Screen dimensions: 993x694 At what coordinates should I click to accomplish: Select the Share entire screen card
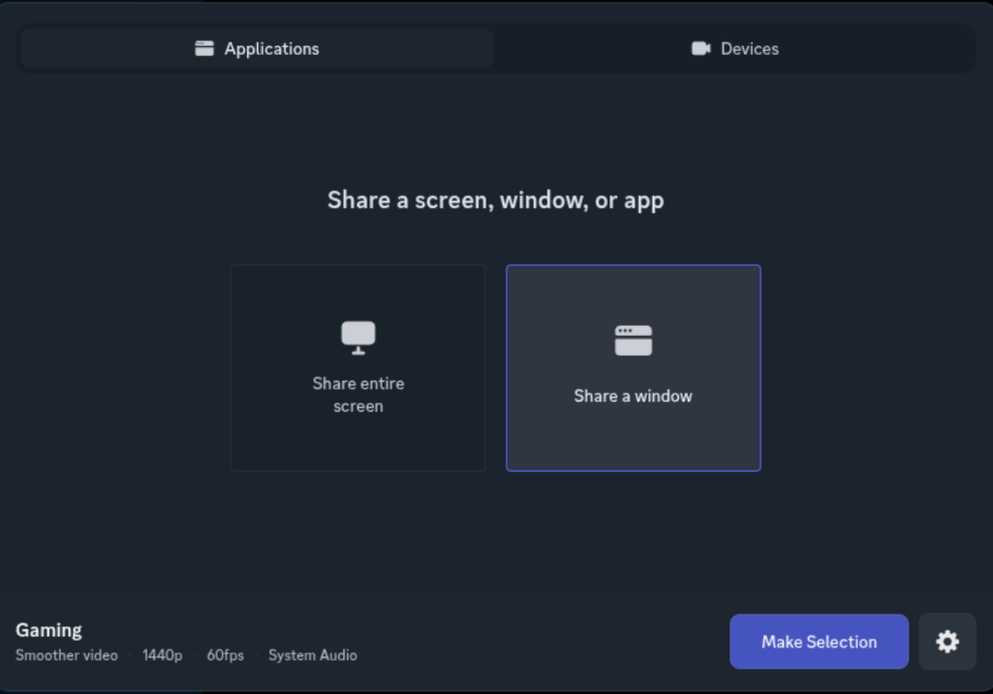click(x=358, y=368)
